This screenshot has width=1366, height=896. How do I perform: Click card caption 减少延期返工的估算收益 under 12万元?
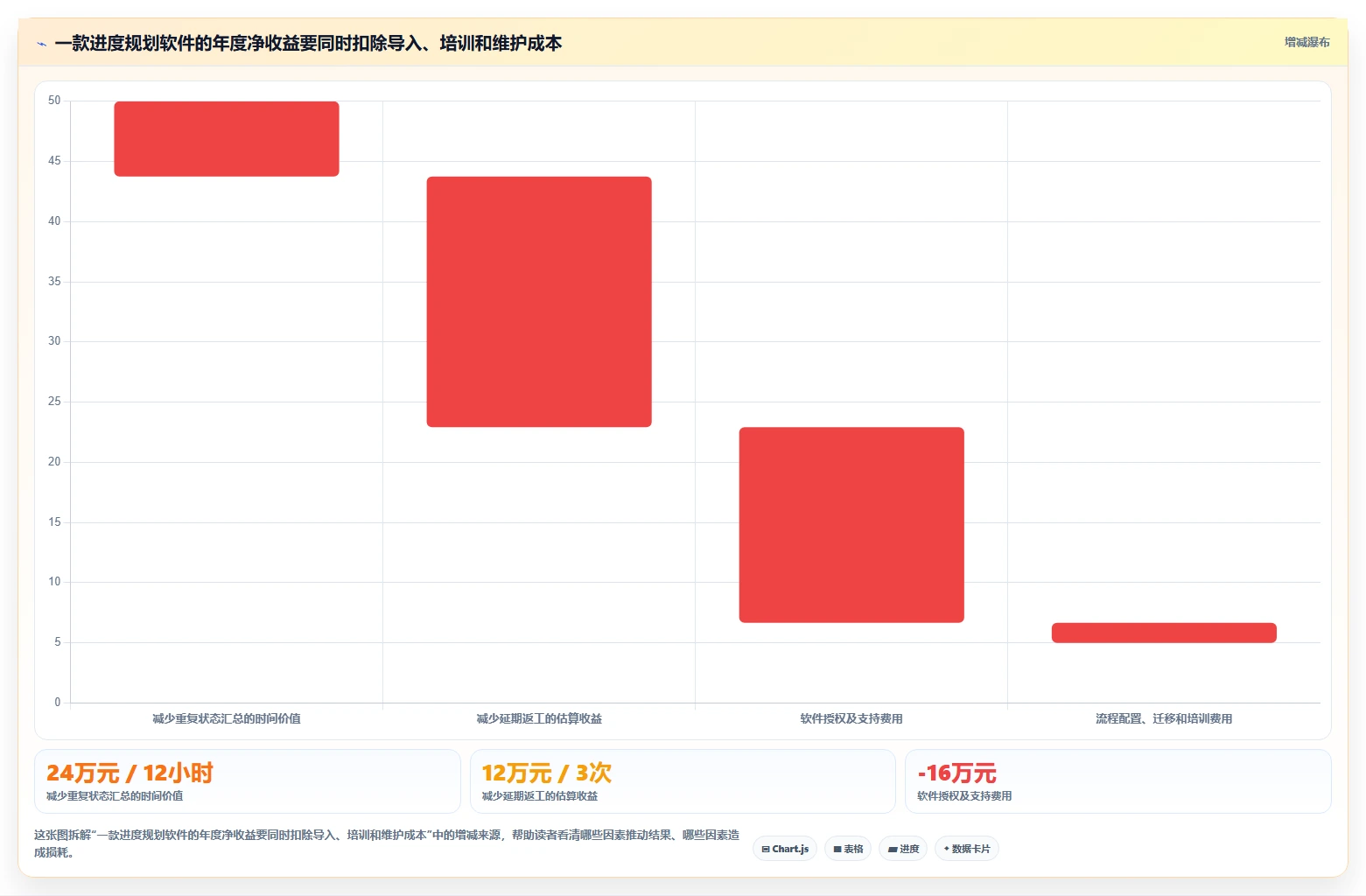click(540, 796)
